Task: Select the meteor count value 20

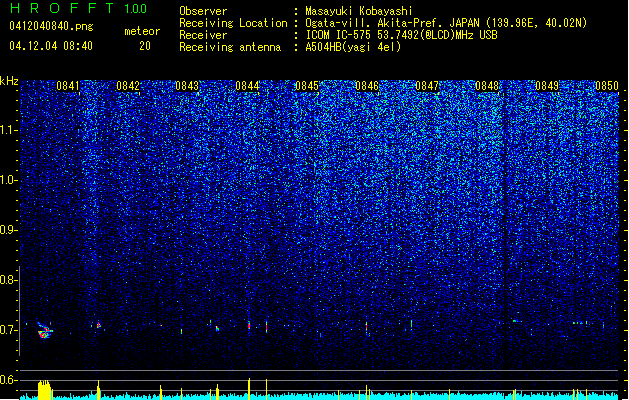Action: point(145,46)
